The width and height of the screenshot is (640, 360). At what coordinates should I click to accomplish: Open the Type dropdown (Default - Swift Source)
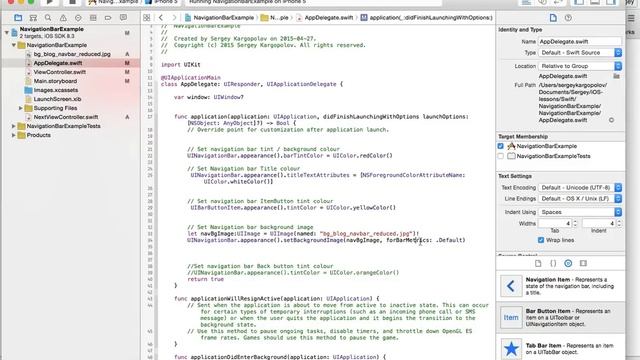[580, 53]
